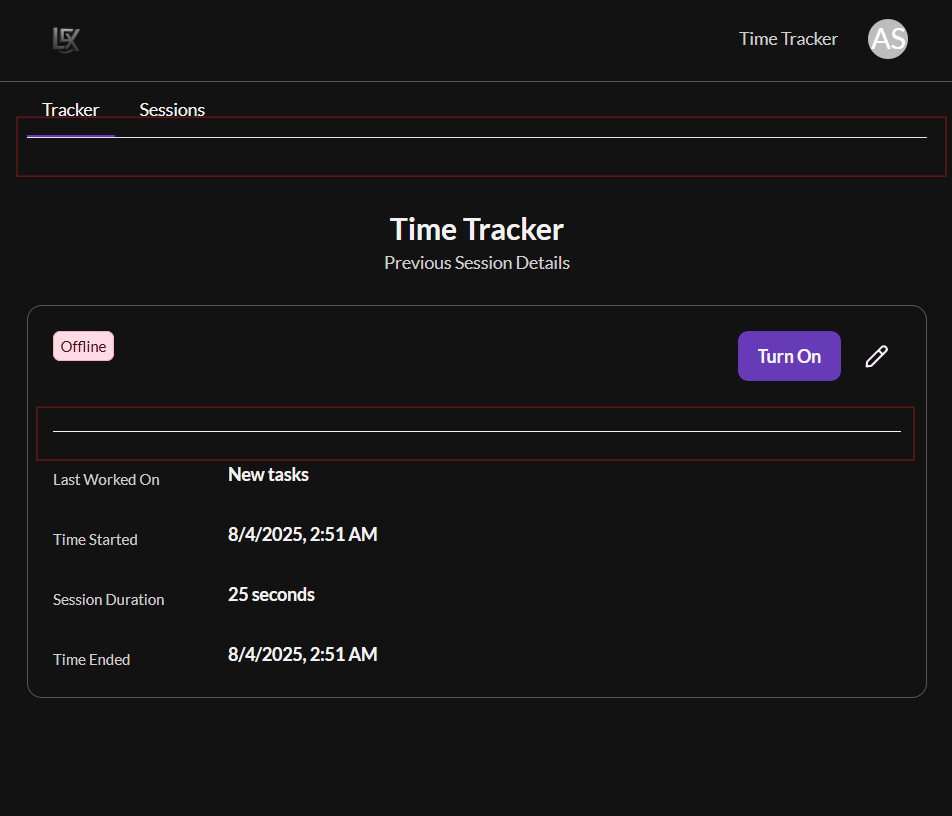Screen dimensions: 952x816
Task: Click the 25 seconds duration value
Action: pos(271,594)
